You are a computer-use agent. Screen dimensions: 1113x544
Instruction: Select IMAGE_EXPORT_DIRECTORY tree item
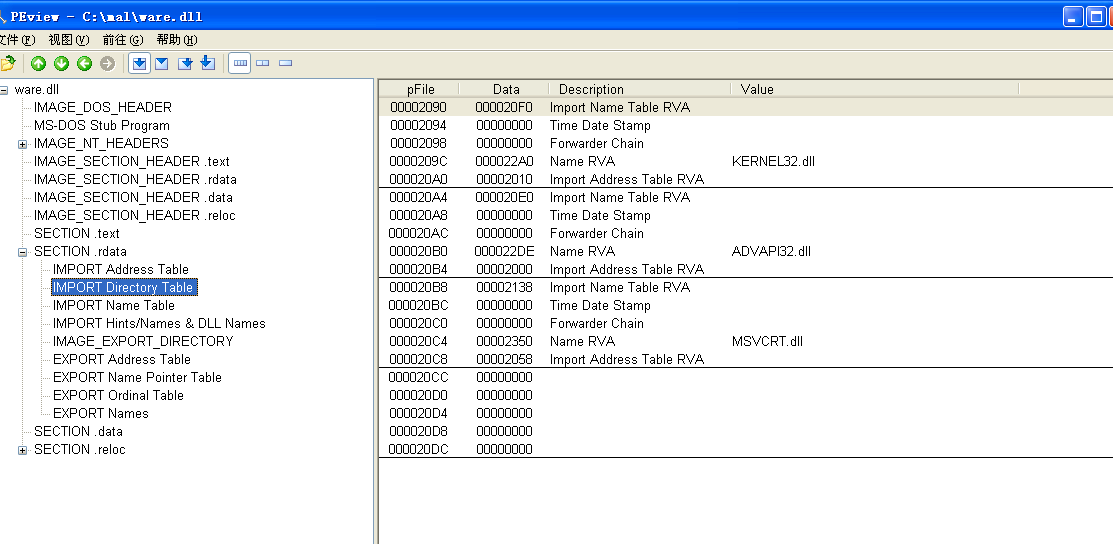coord(143,342)
